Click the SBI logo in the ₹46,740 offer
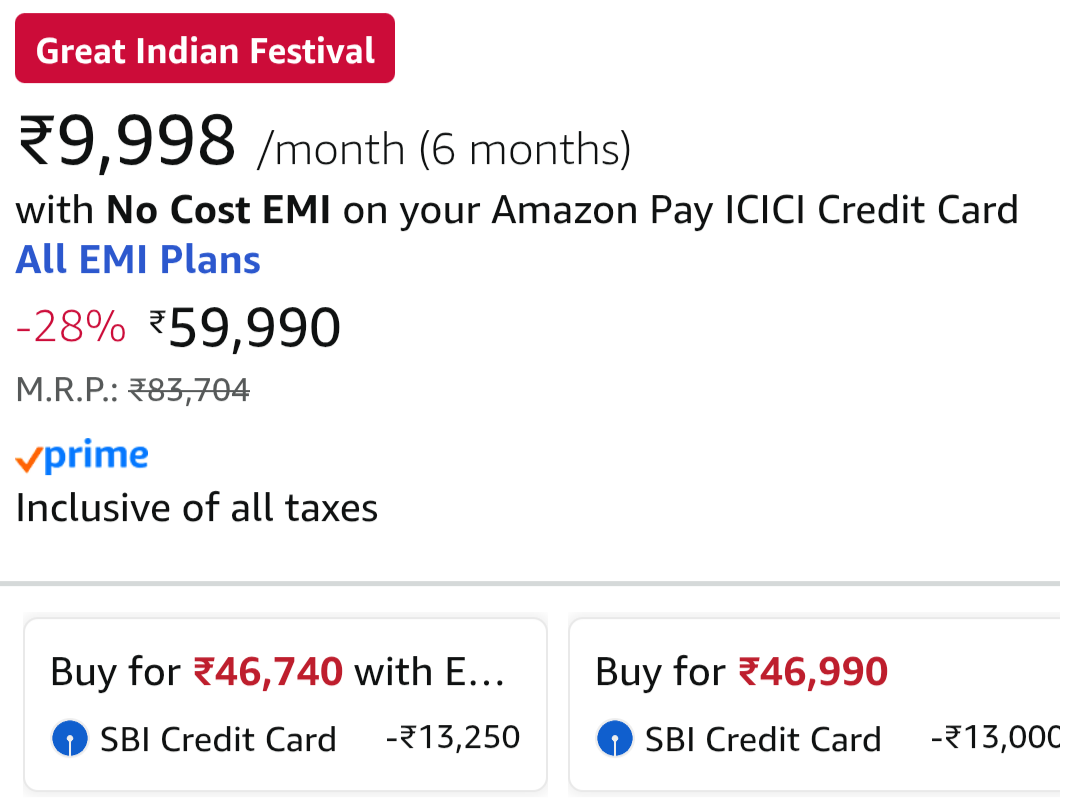Screen dimensions: 1080x810 pos(69,740)
